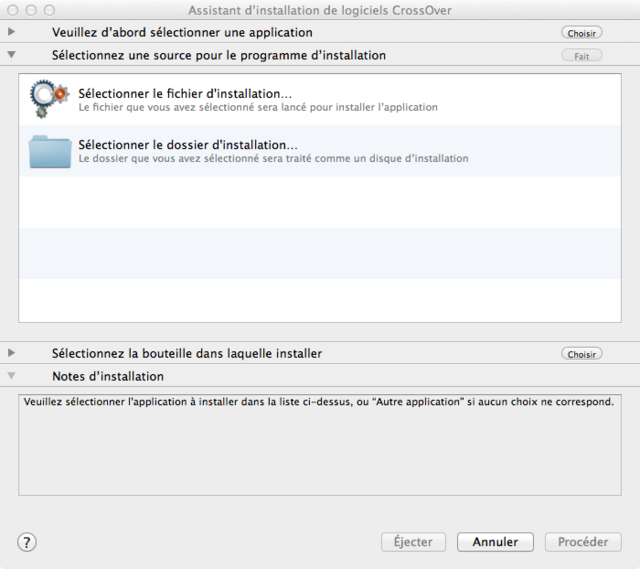Click the 'Notes d'installation' heading

click(108, 376)
